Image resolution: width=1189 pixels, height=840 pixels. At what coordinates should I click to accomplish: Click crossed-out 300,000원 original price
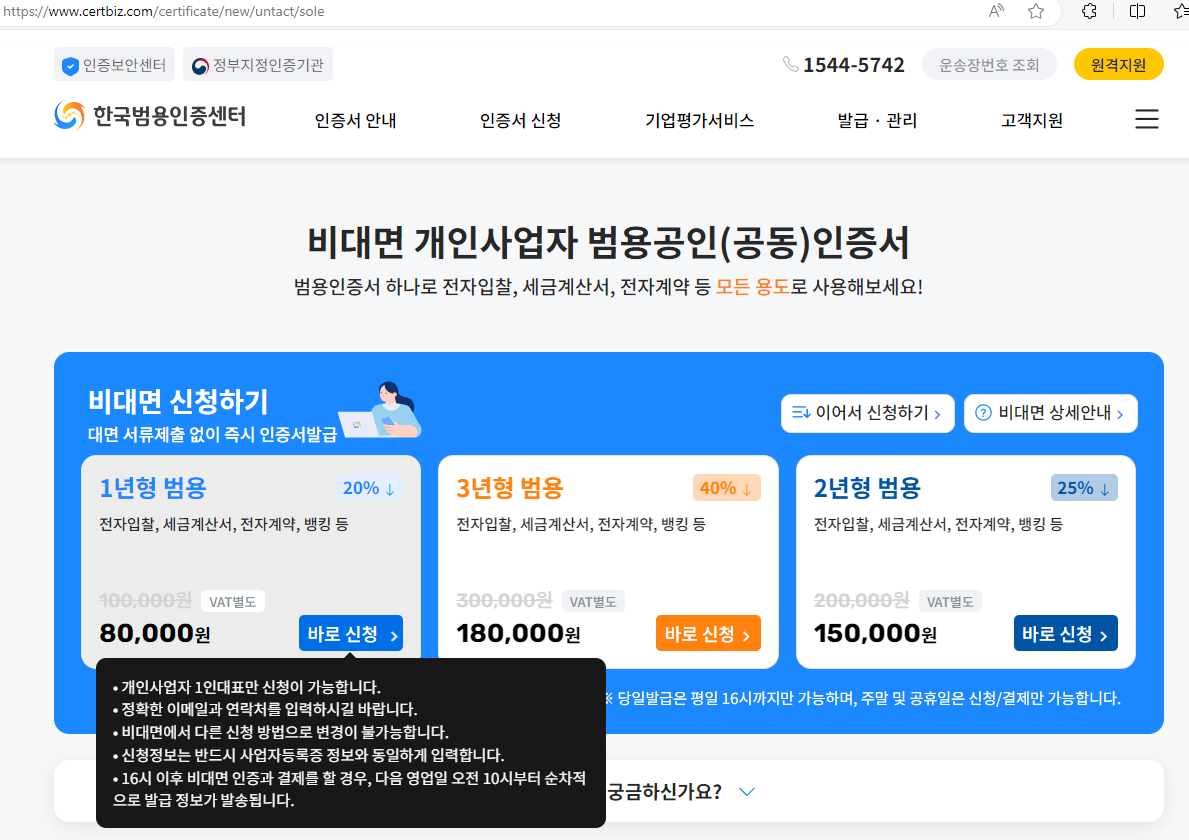point(504,600)
